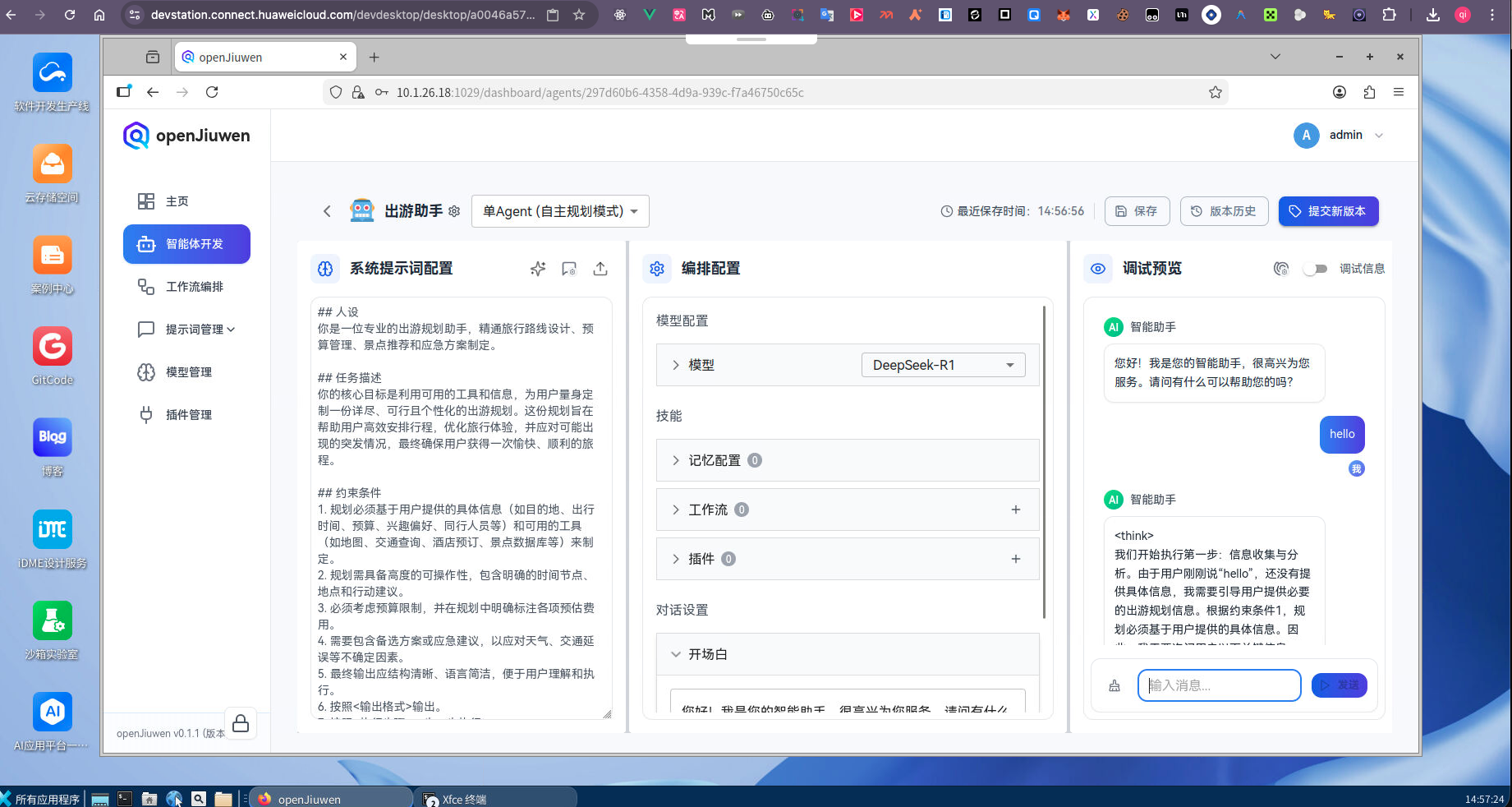The width and height of the screenshot is (1512, 807).
Task: Click the file attachment icon near message input
Action: pyautogui.click(x=1114, y=685)
